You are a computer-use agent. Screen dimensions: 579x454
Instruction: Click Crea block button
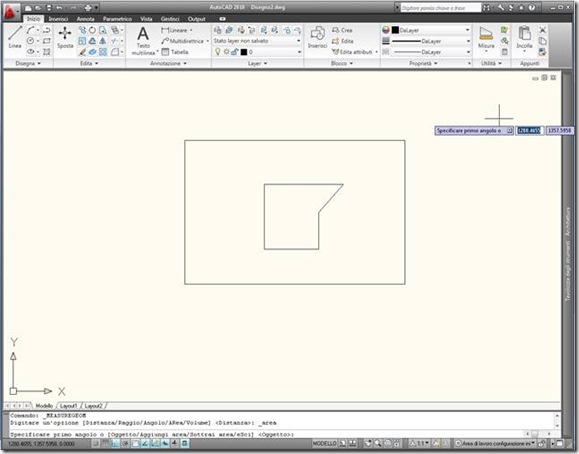pyautogui.click(x=342, y=30)
